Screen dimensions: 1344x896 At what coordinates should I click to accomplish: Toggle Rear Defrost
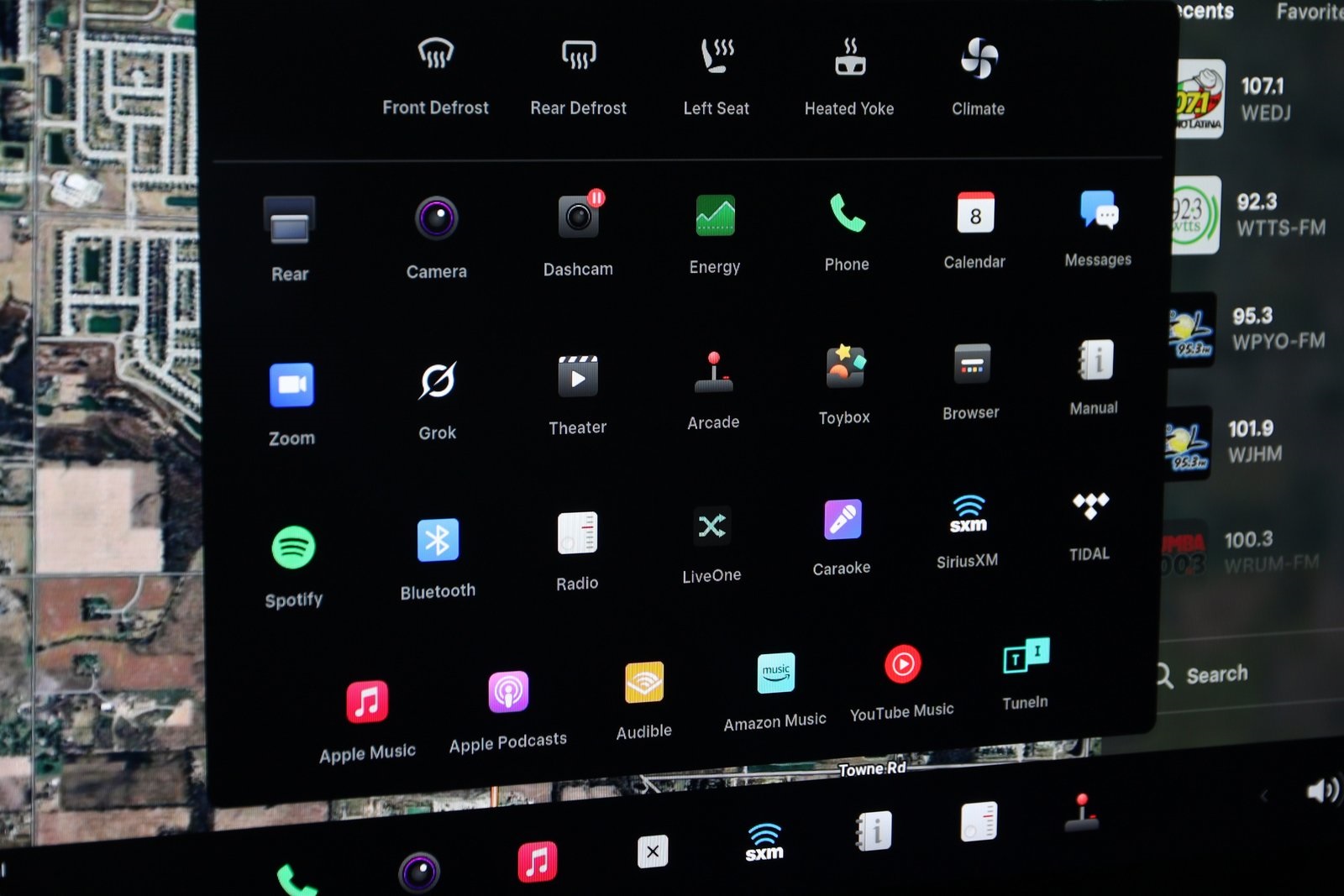point(579,56)
